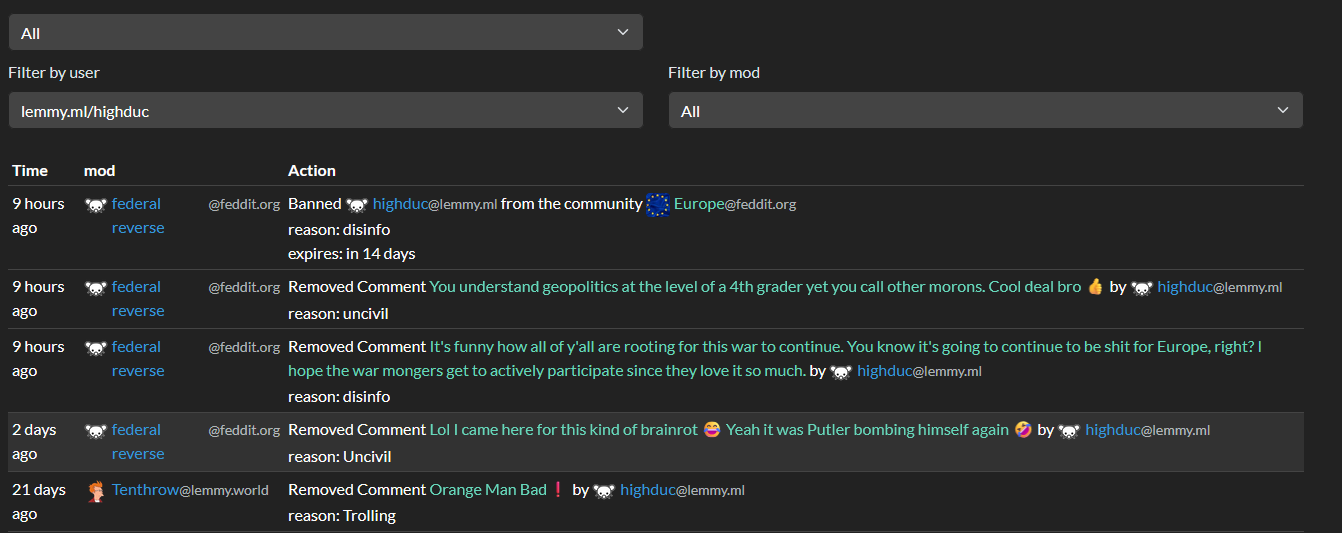Open Tenthrow@lemmy.world moderator profile
1342x533 pixels.
[x=190, y=490]
